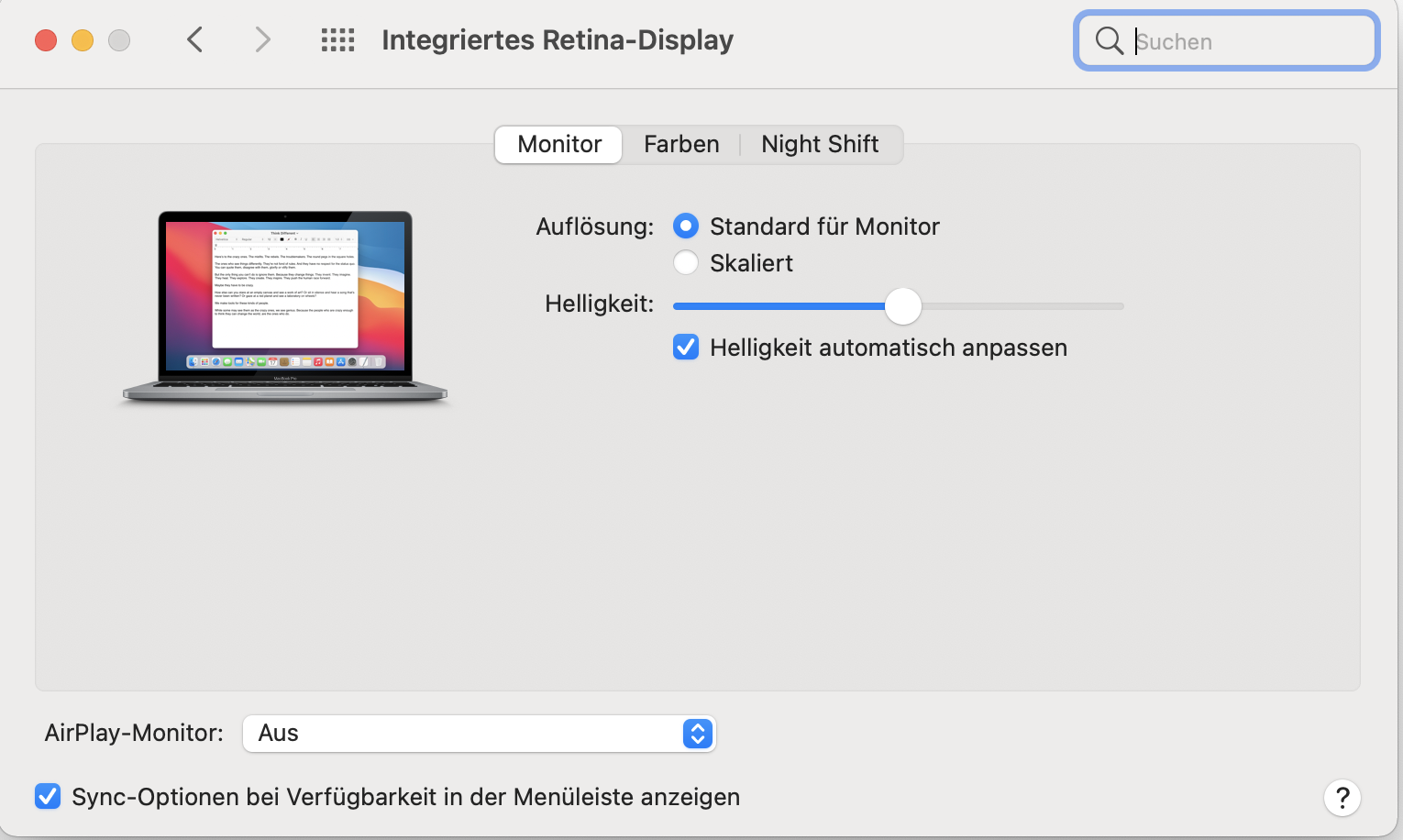Image resolution: width=1403 pixels, height=840 pixels.
Task: Switch to the Monitor tab
Action: (x=559, y=144)
